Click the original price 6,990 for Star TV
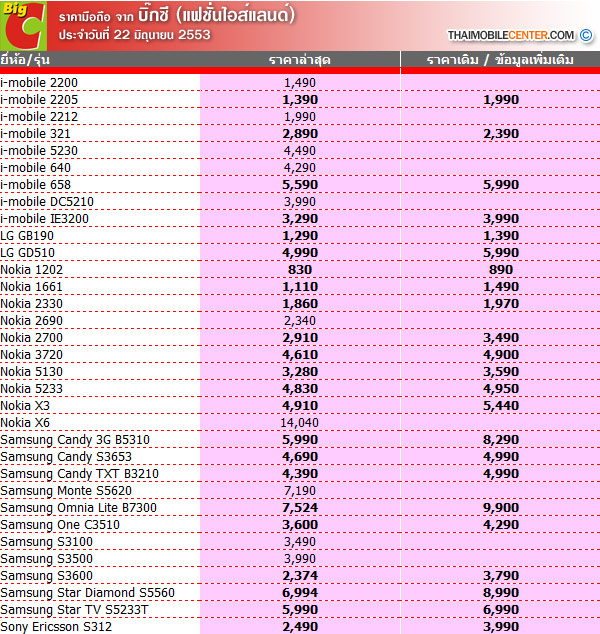 [501, 610]
